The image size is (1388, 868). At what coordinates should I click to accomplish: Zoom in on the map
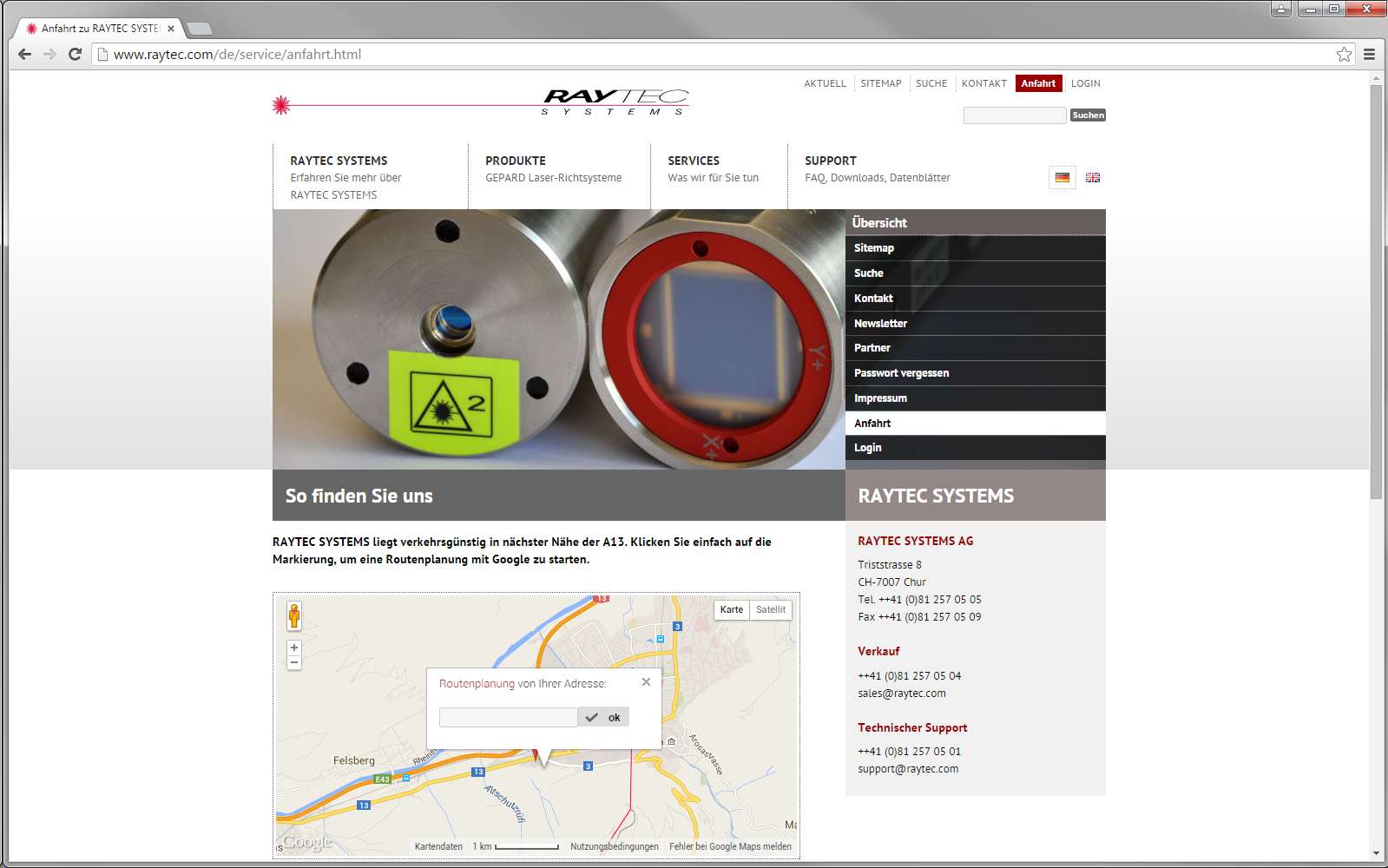pyautogui.click(x=294, y=648)
